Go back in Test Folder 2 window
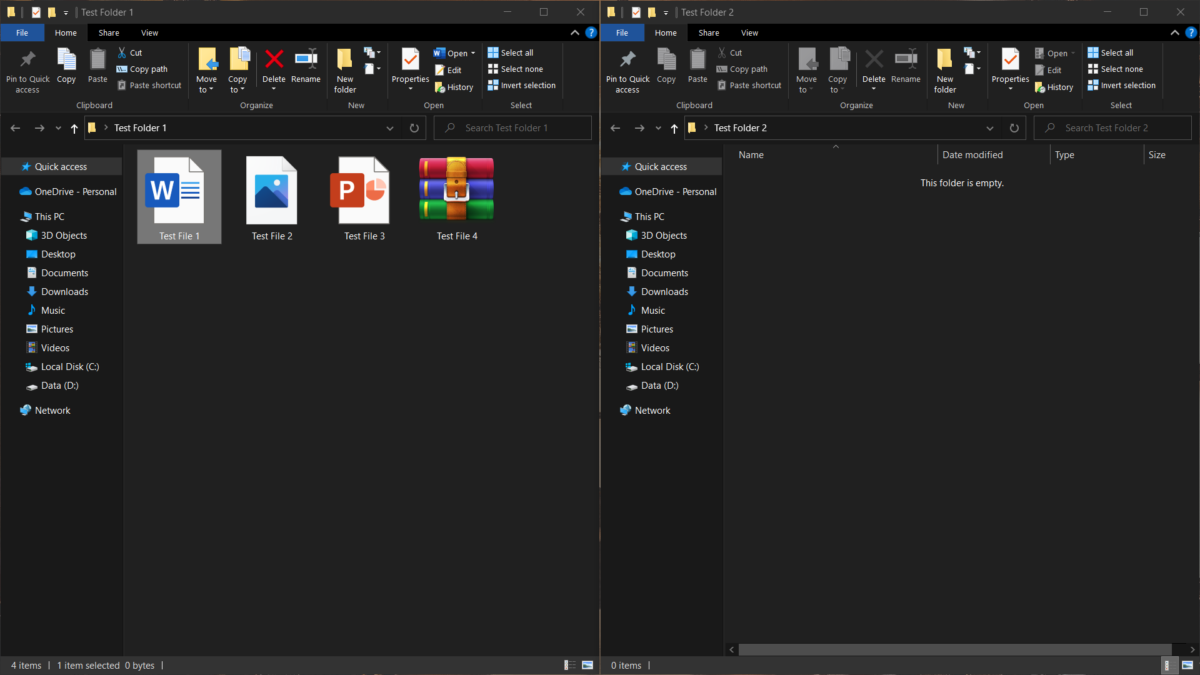Image resolution: width=1200 pixels, height=675 pixels. pyautogui.click(x=615, y=128)
